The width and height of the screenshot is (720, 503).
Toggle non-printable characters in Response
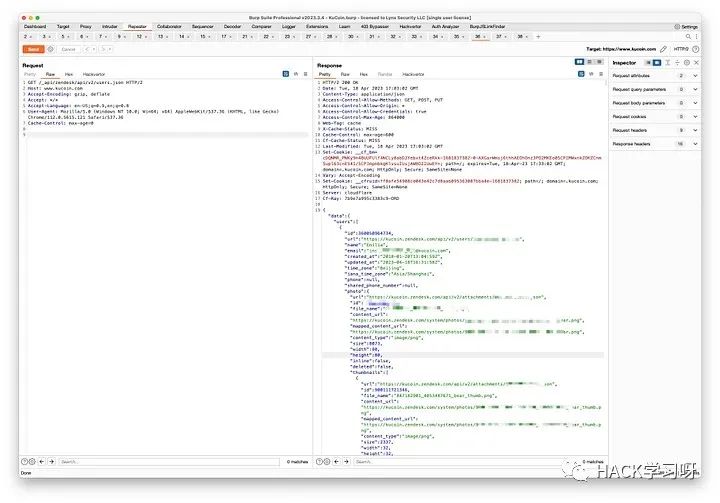pos(591,73)
